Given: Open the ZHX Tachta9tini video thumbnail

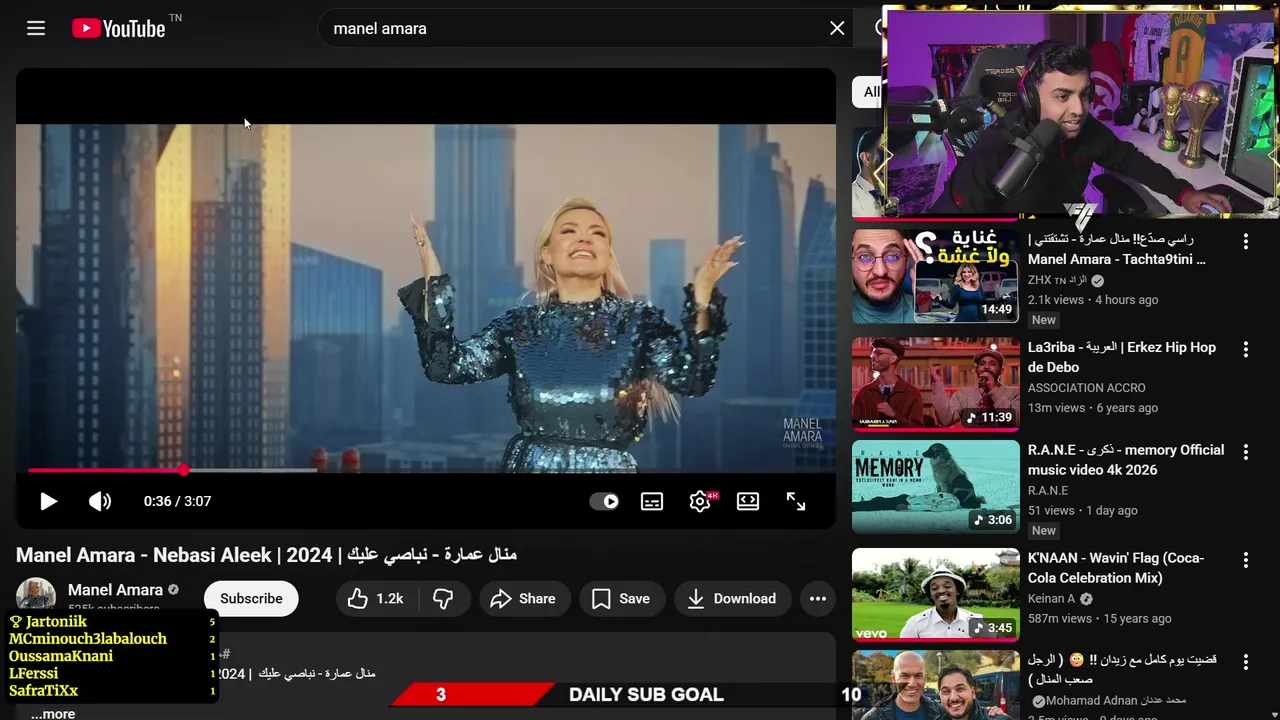Looking at the screenshot, I should pos(935,275).
